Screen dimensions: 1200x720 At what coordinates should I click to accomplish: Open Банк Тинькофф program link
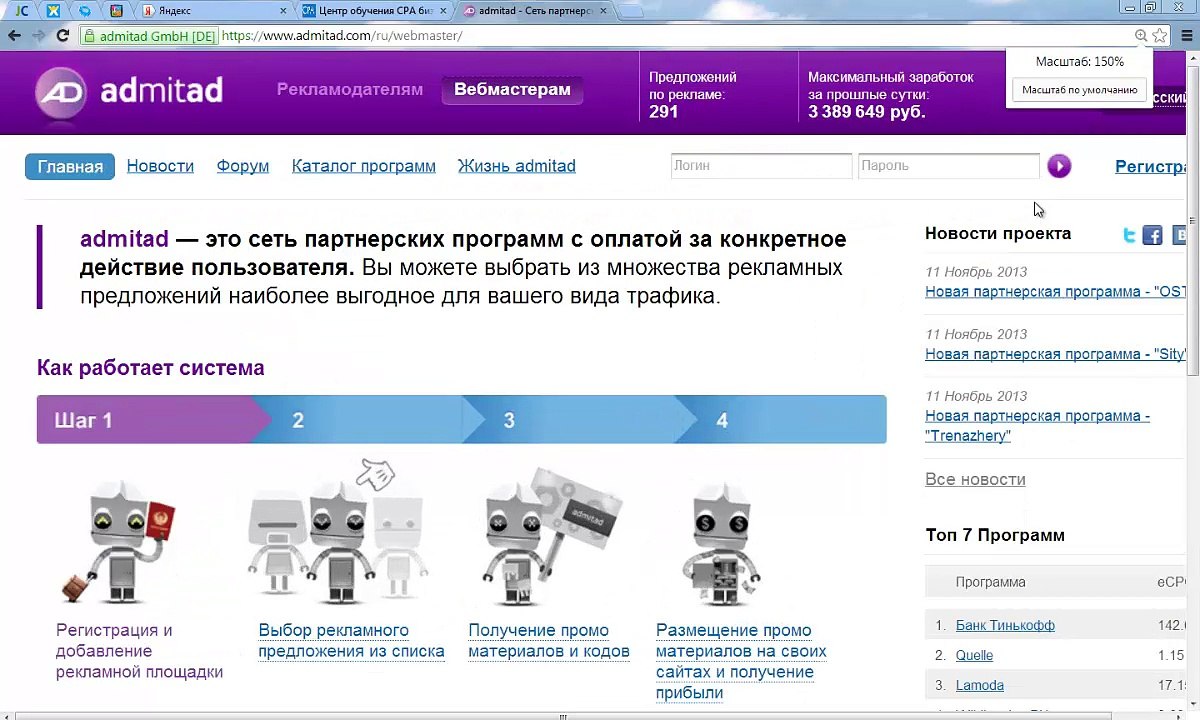pos(1005,625)
